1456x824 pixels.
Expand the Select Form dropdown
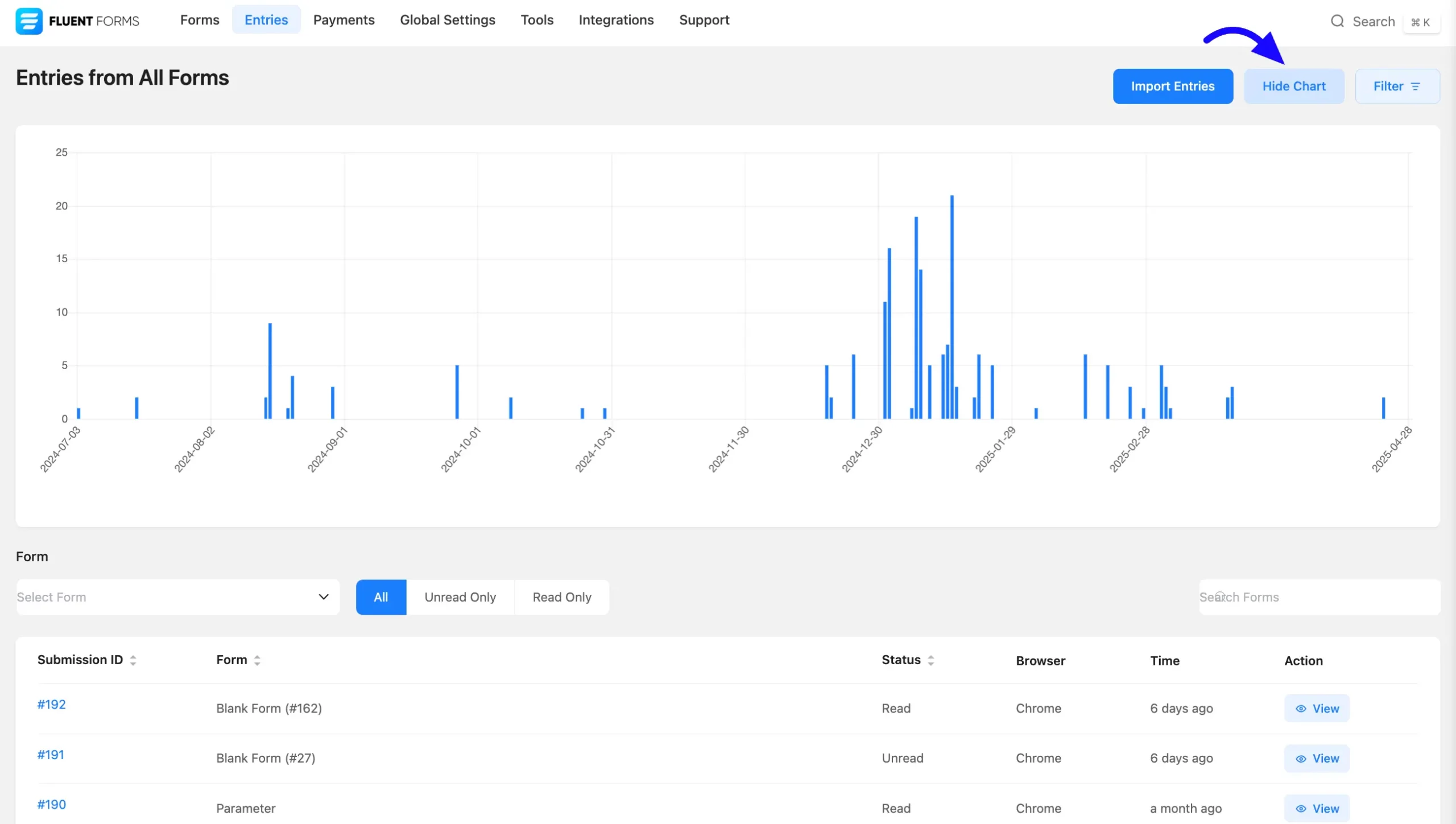(x=178, y=597)
